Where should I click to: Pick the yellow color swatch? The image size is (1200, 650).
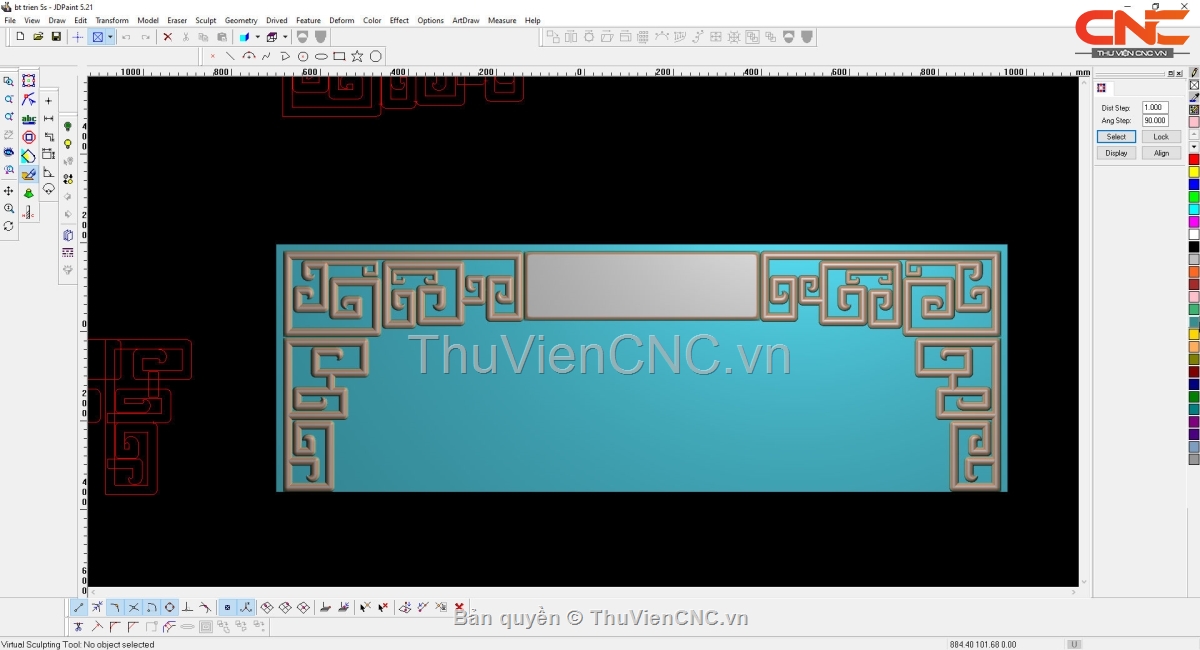click(1194, 172)
